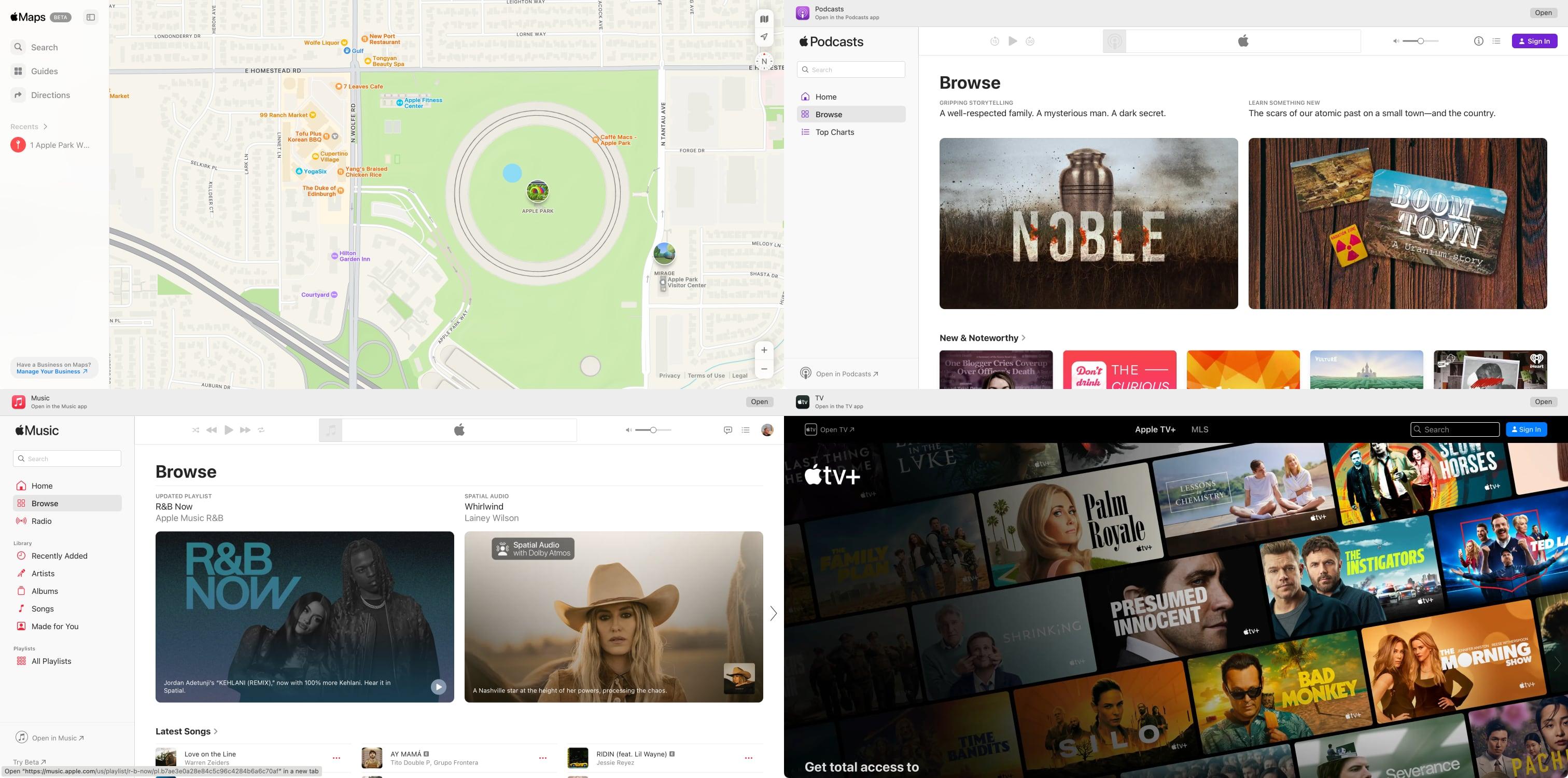This screenshot has width=1568, height=778.
Task: Click Manage Your Business link
Action: point(52,371)
